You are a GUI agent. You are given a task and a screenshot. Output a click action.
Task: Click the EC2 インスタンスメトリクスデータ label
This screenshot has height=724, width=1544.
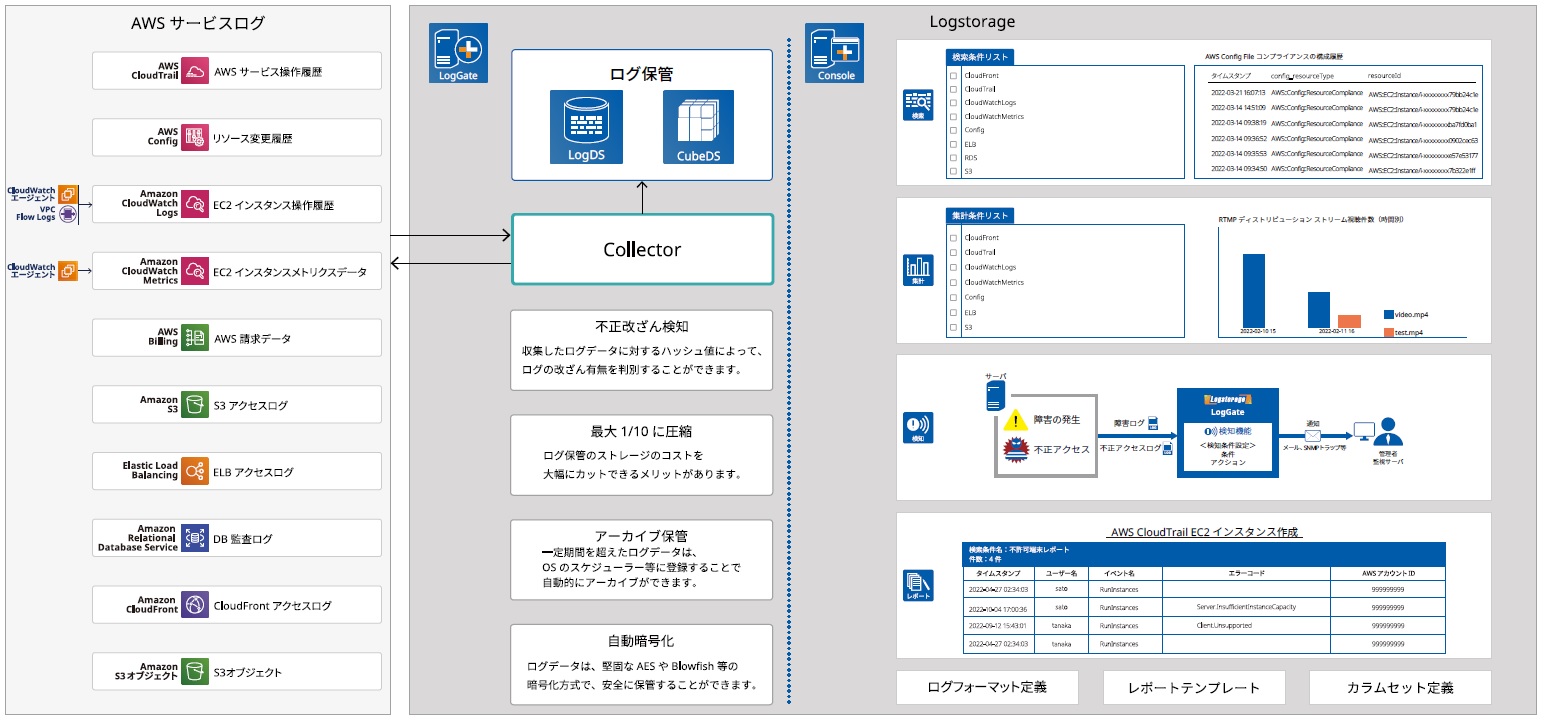pos(290,272)
